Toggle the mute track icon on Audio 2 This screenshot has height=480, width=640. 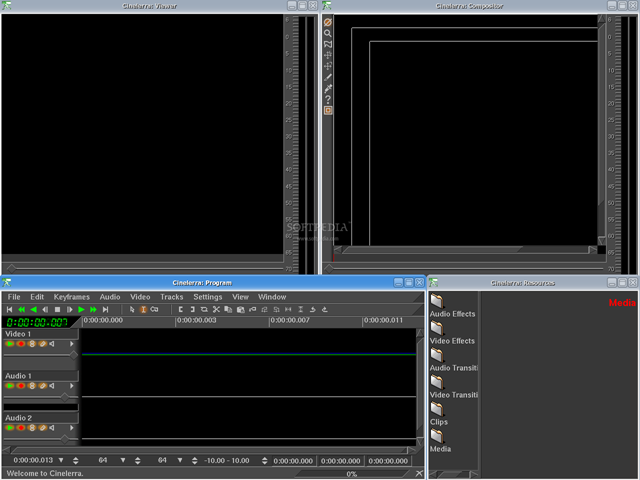pyautogui.click(x=53, y=428)
